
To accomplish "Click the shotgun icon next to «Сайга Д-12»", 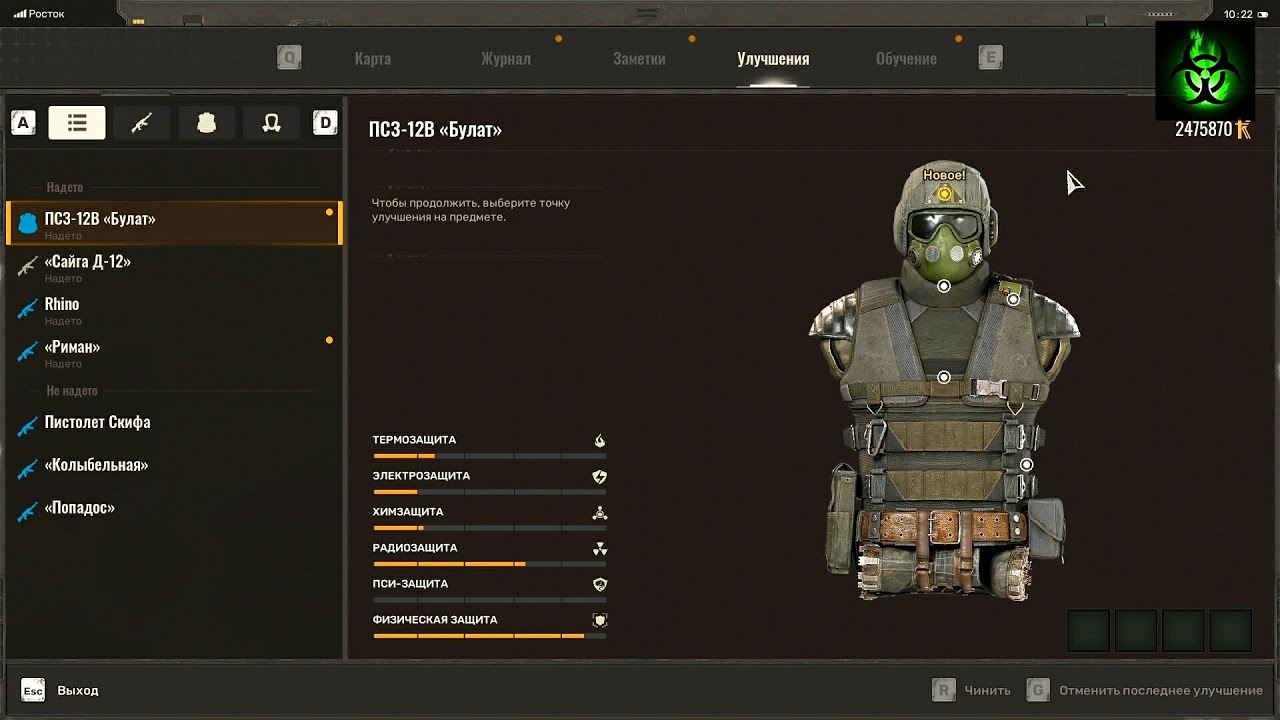I will click(x=27, y=266).
